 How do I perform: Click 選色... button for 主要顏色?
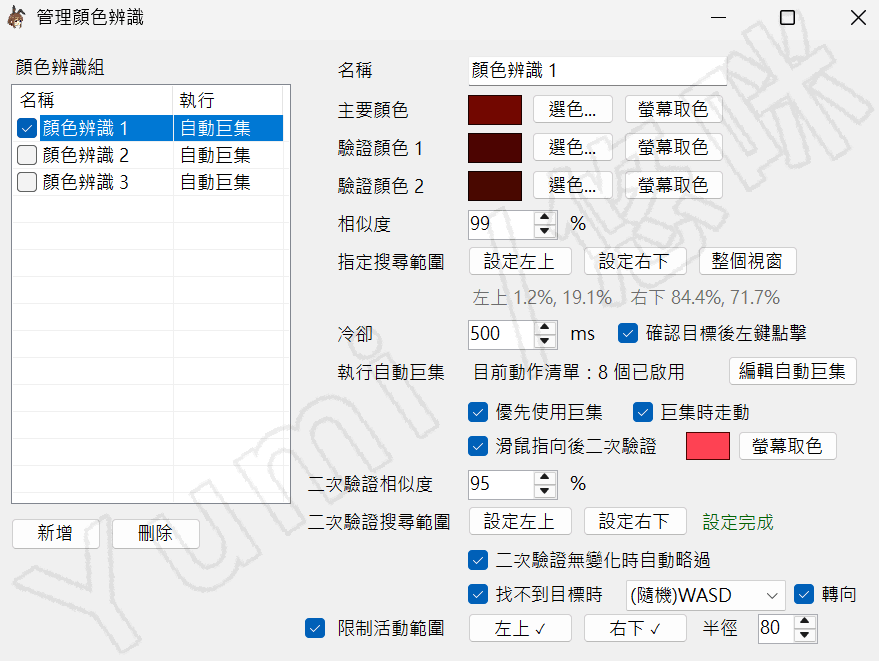click(x=572, y=109)
